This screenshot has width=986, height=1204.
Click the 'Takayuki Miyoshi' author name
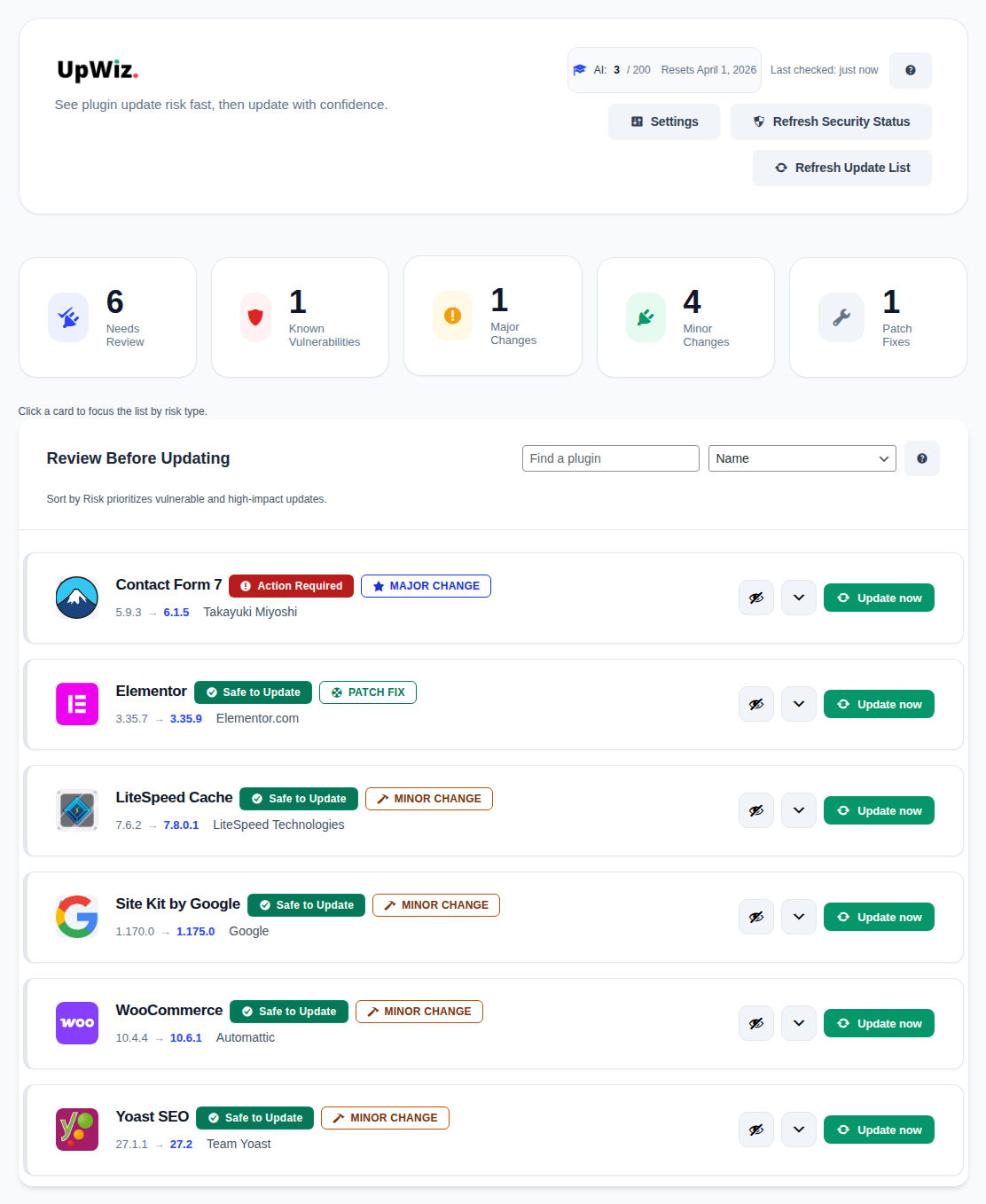[x=250, y=612]
